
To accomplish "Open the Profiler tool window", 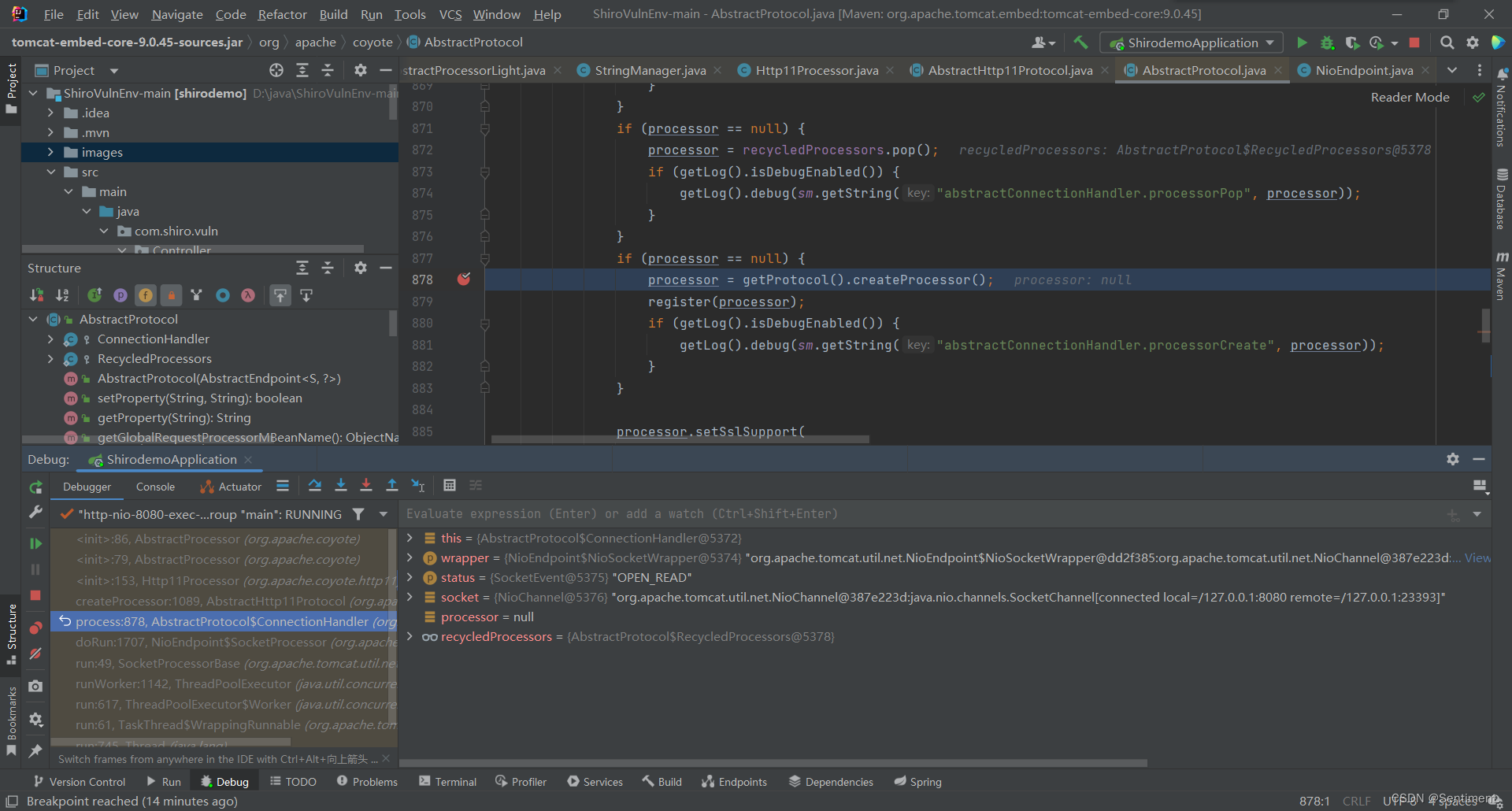I will (521, 782).
